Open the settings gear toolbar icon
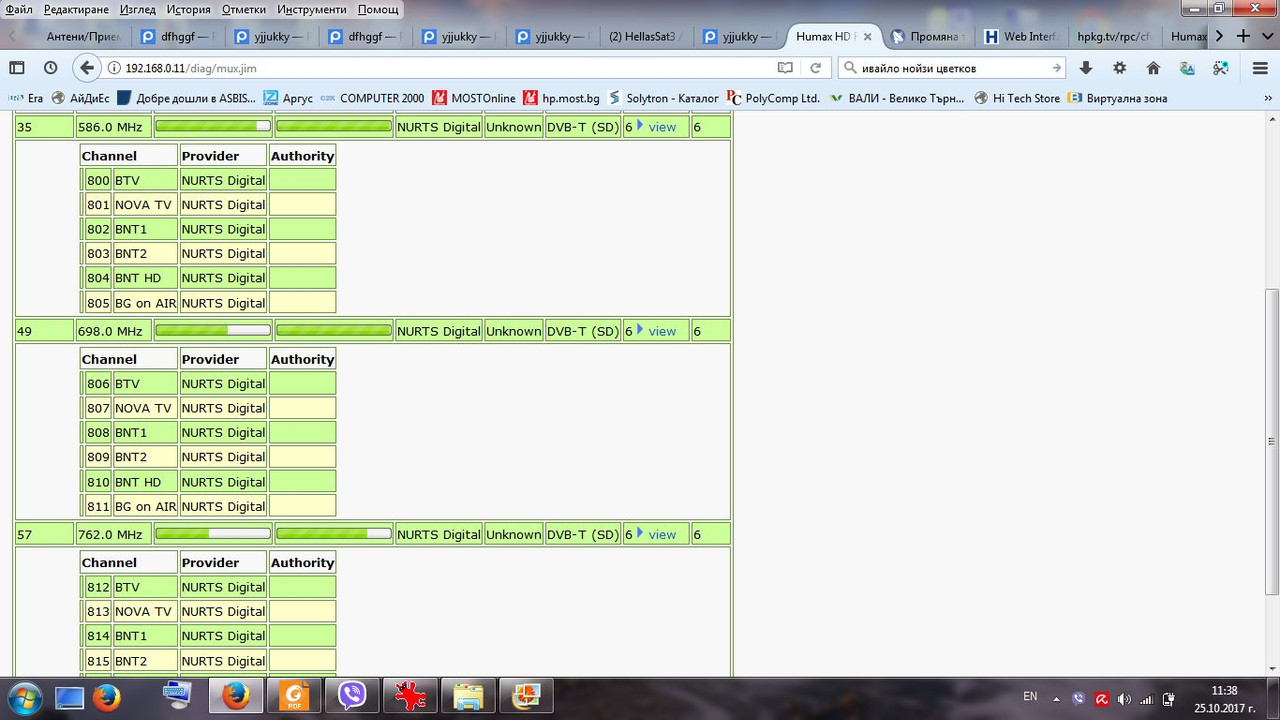The height and width of the screenshot is (720, 1280). (x=1119, y=68)
